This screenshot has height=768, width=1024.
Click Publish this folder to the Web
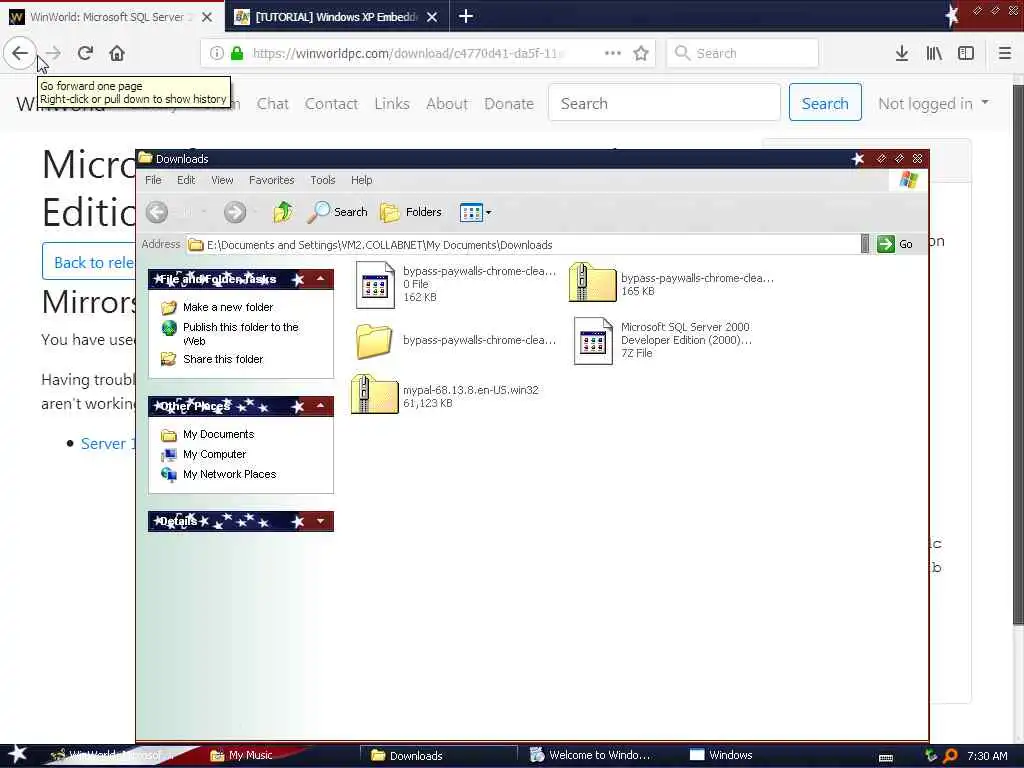[240, 334]
